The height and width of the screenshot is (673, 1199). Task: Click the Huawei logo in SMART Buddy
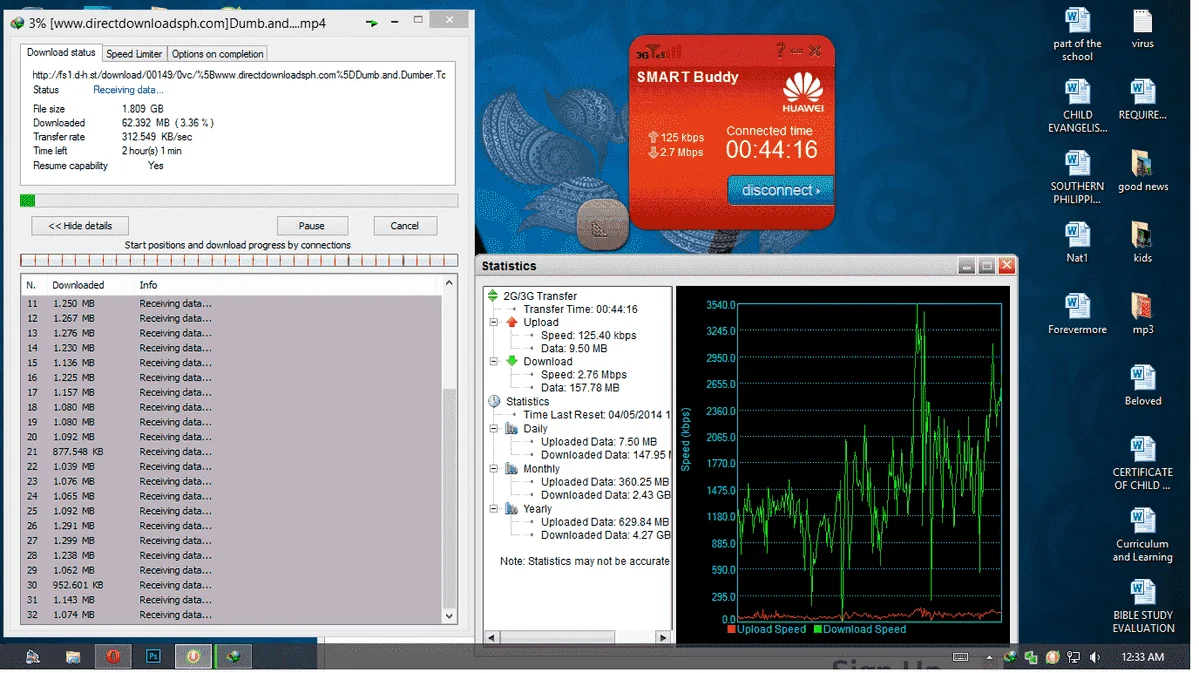coord(803,92)
